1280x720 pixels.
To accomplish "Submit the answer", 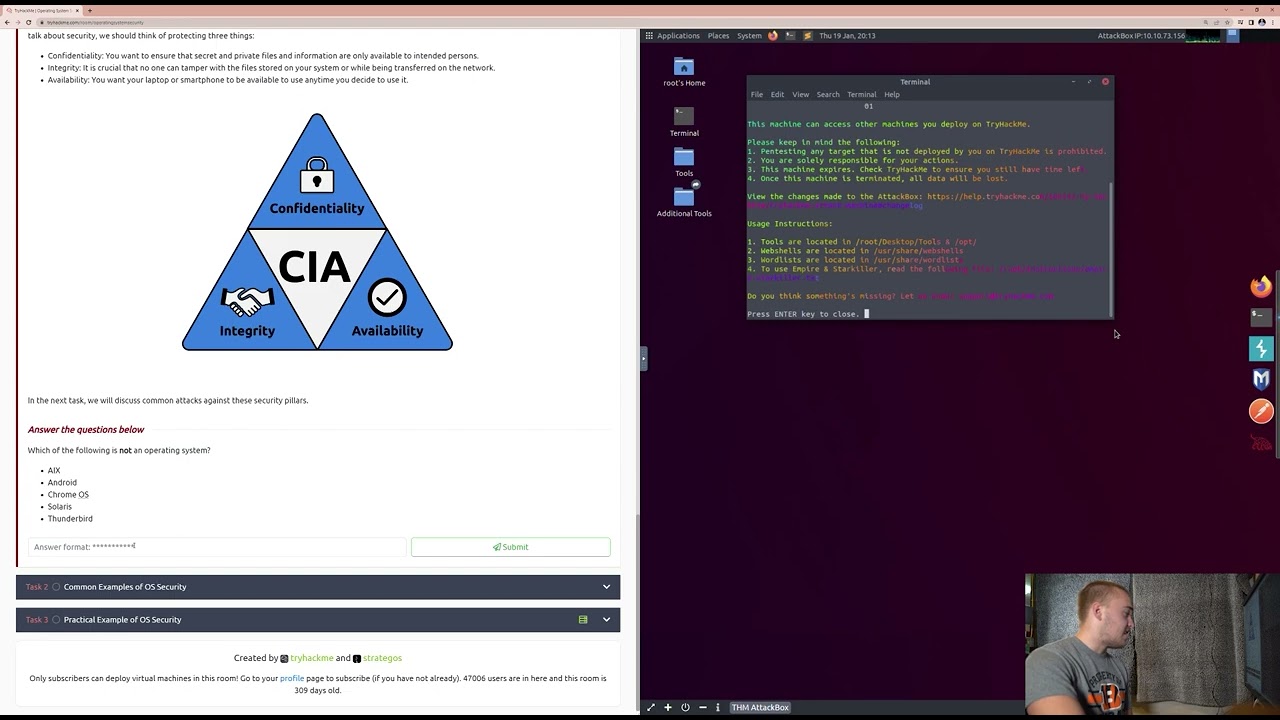I will click(x=510, y=547).
